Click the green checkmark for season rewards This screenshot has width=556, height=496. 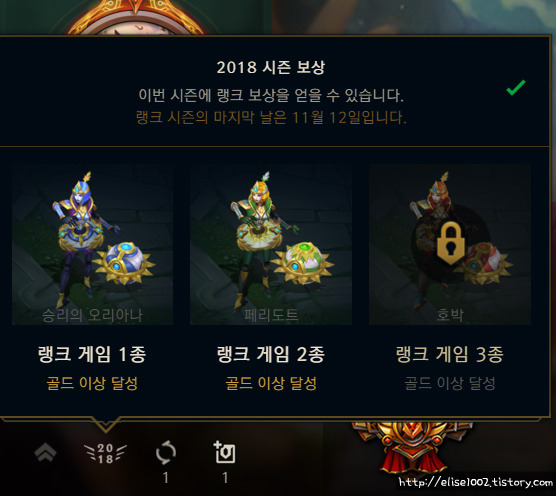tap(516, 88)
